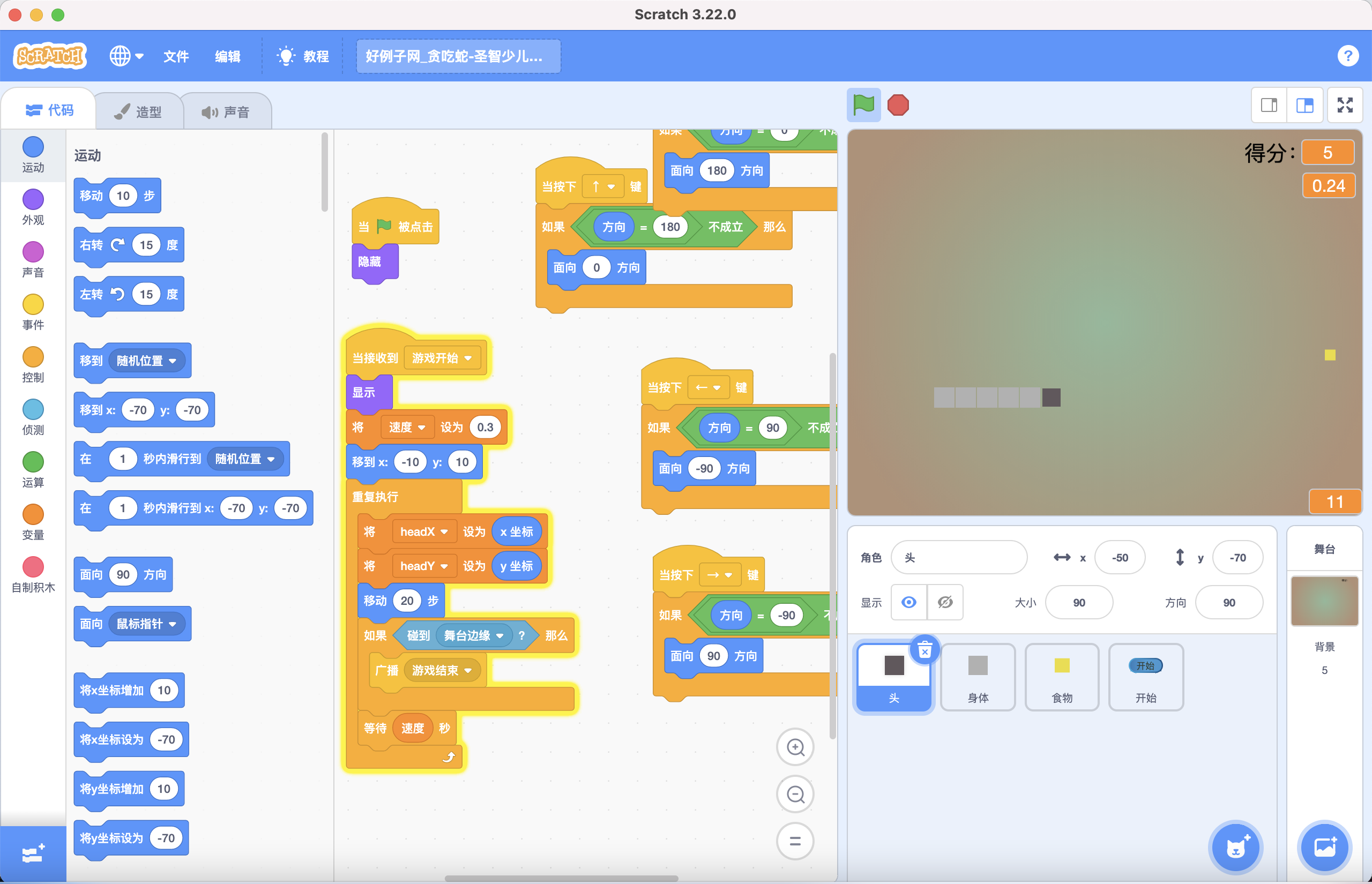Screen dimensions: 1372x884
Task: Select the stage backdrop thumbnail
Action: coord(1324,601)
